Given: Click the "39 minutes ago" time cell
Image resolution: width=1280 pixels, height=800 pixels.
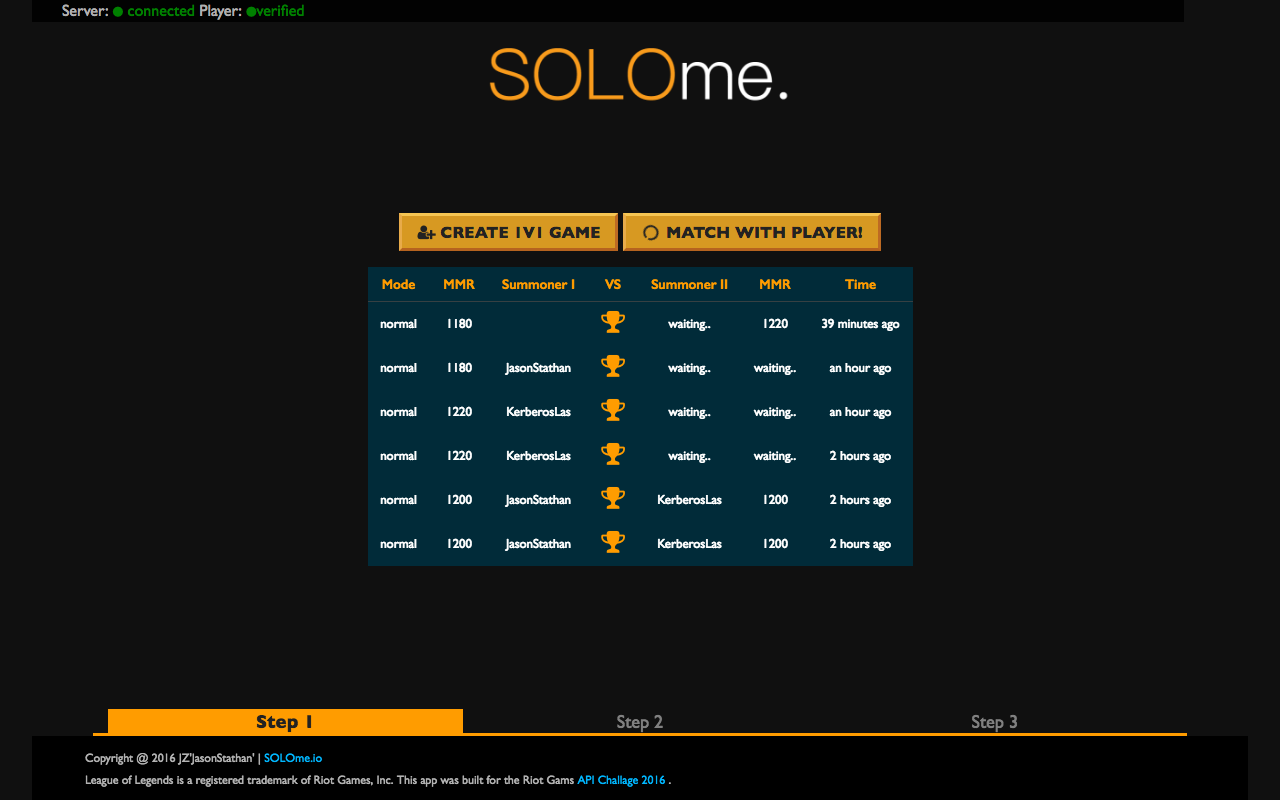Looking at the screenshot, I should point(860,324).
